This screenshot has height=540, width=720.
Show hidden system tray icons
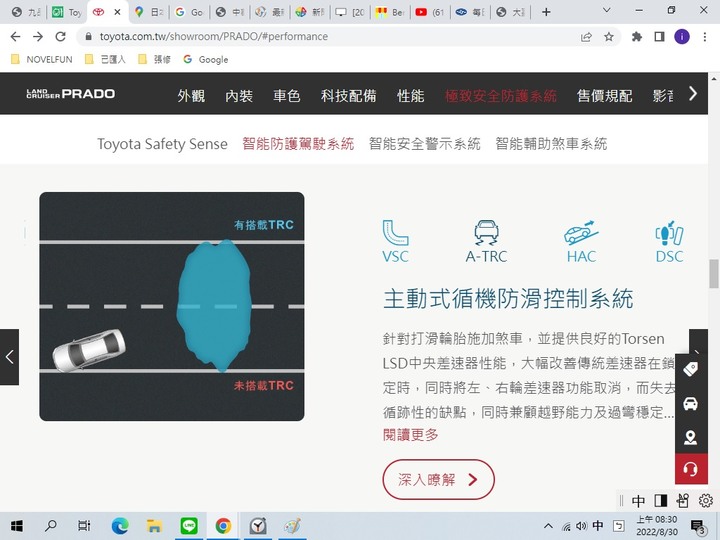pyautogui.click(x=548, y=526)
